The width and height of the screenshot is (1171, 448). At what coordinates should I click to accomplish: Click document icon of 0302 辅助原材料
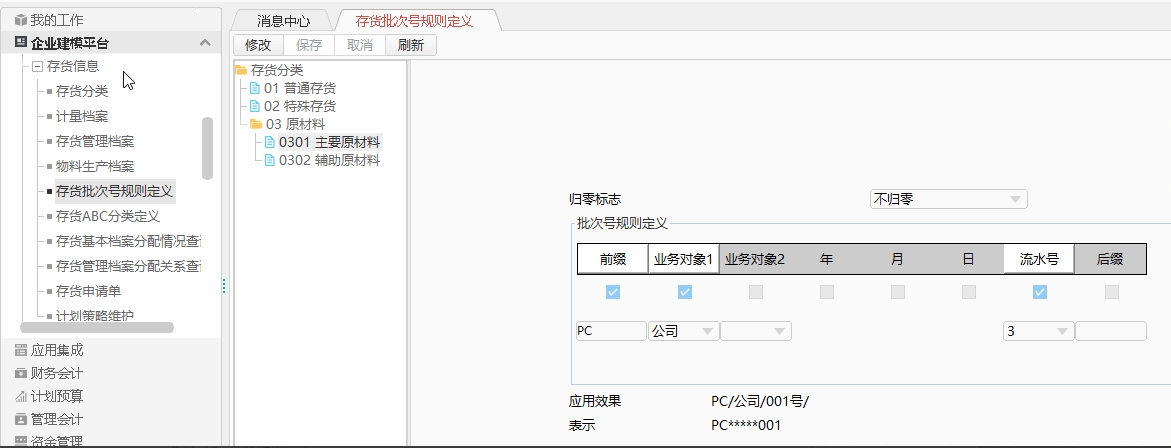270,160
